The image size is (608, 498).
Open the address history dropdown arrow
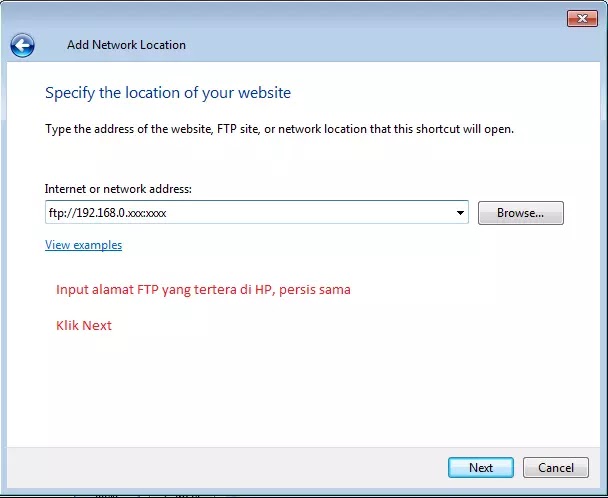(460, 213)
